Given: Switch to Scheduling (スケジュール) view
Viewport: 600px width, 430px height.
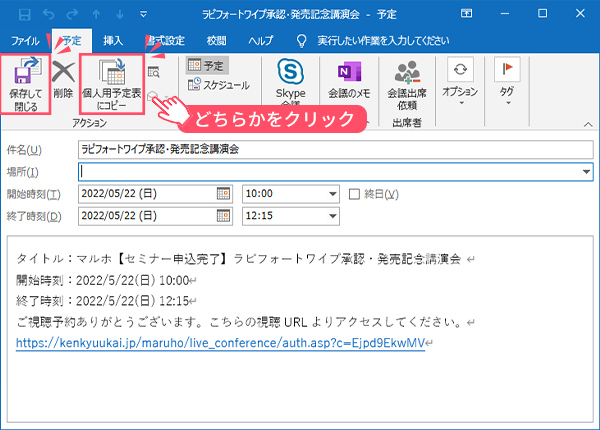Looking at the screenshot, I should coord(219,85).
